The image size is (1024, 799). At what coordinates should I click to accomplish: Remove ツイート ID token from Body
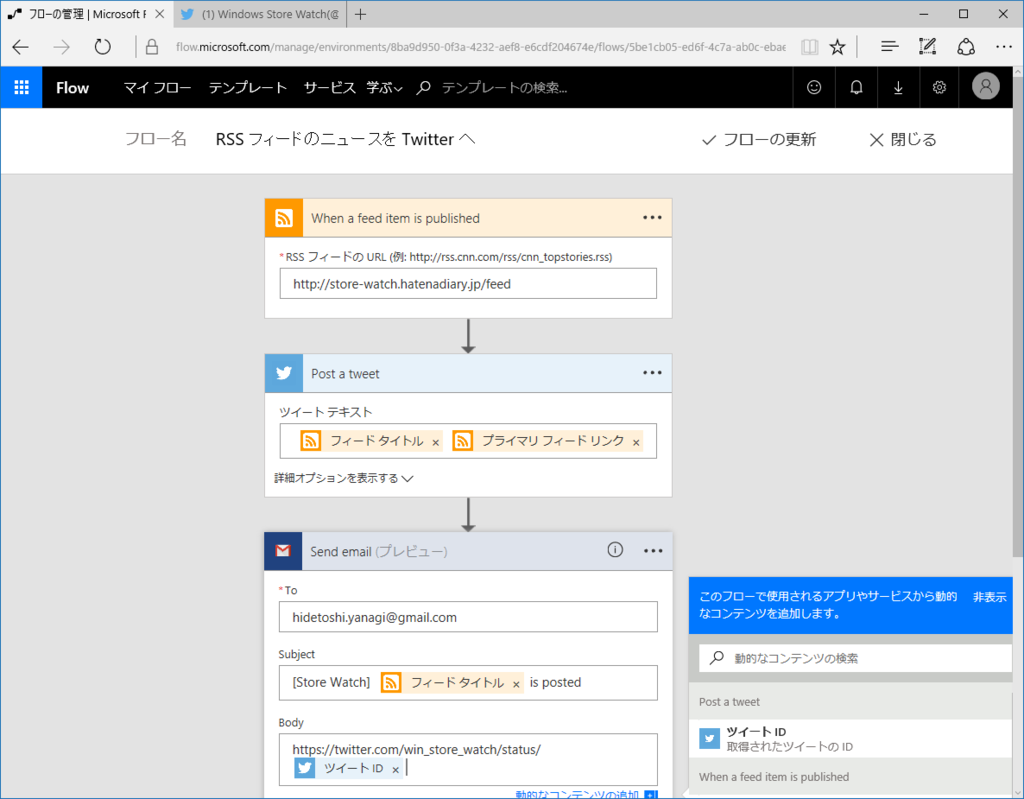click(x=395, y=770)
